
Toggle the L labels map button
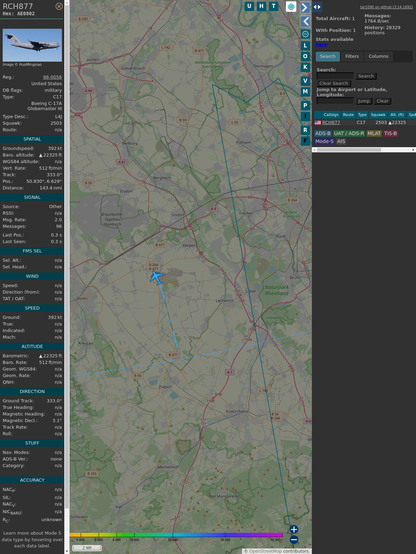305,45
